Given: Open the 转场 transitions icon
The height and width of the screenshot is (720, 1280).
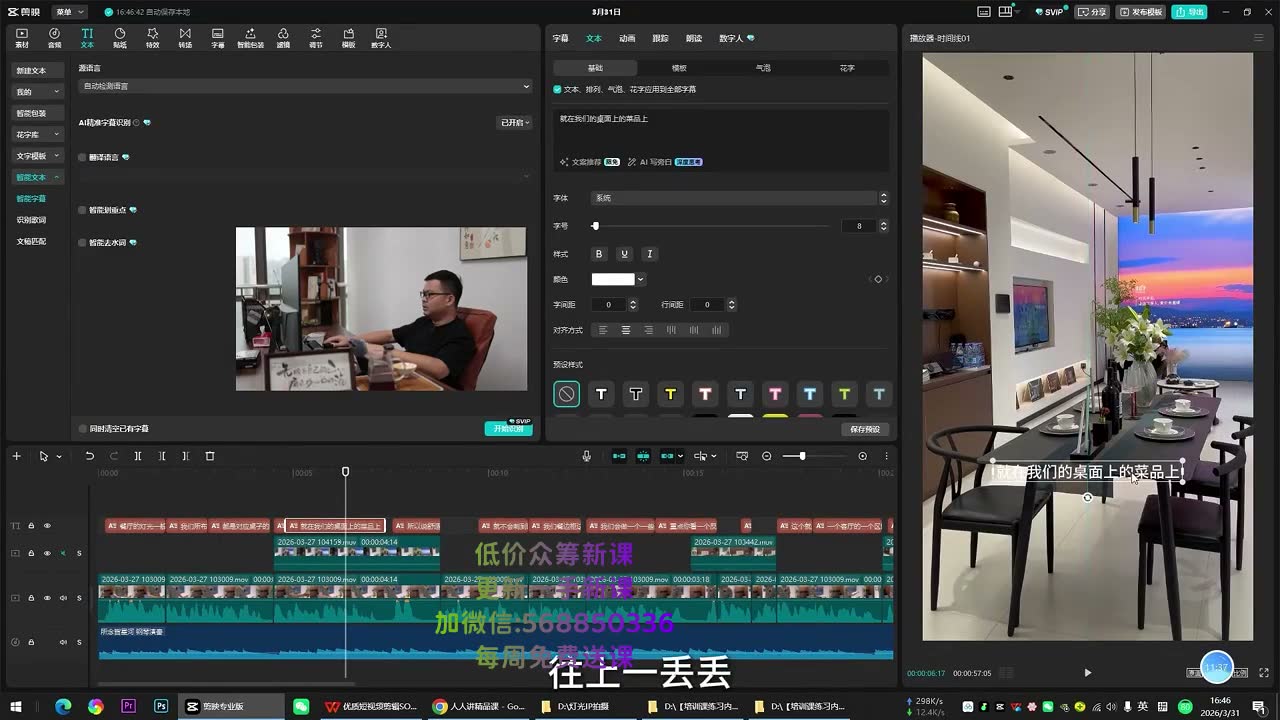Looking at the screenshot, I should click(x=185, y=38).
